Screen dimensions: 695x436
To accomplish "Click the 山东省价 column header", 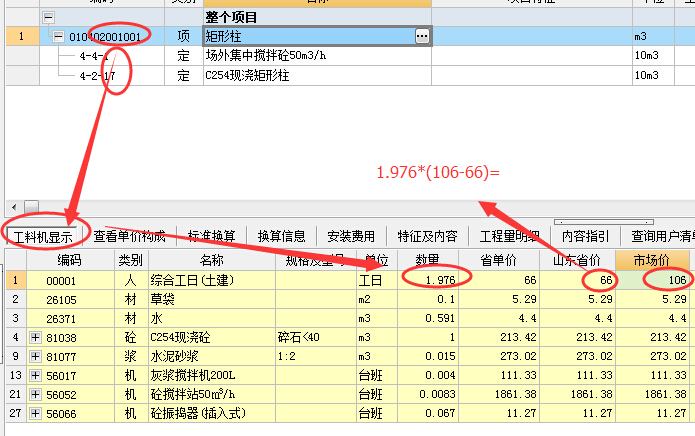I will (x=577, y=260).
